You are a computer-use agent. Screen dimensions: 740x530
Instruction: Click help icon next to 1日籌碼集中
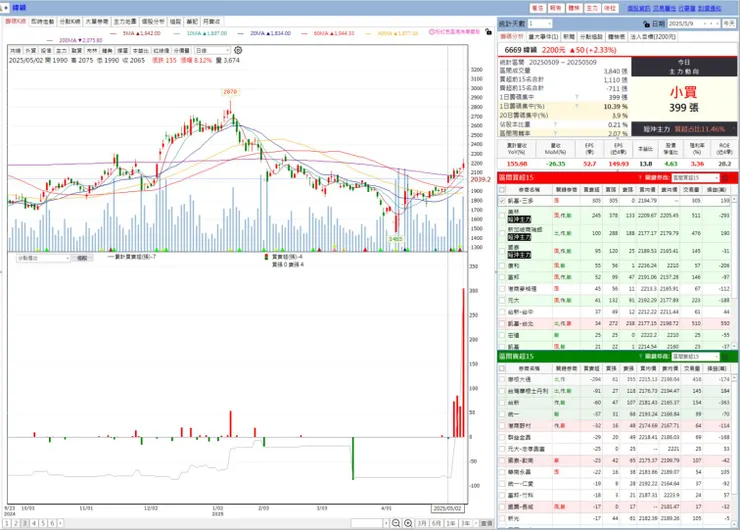click(x=577, y=97)
